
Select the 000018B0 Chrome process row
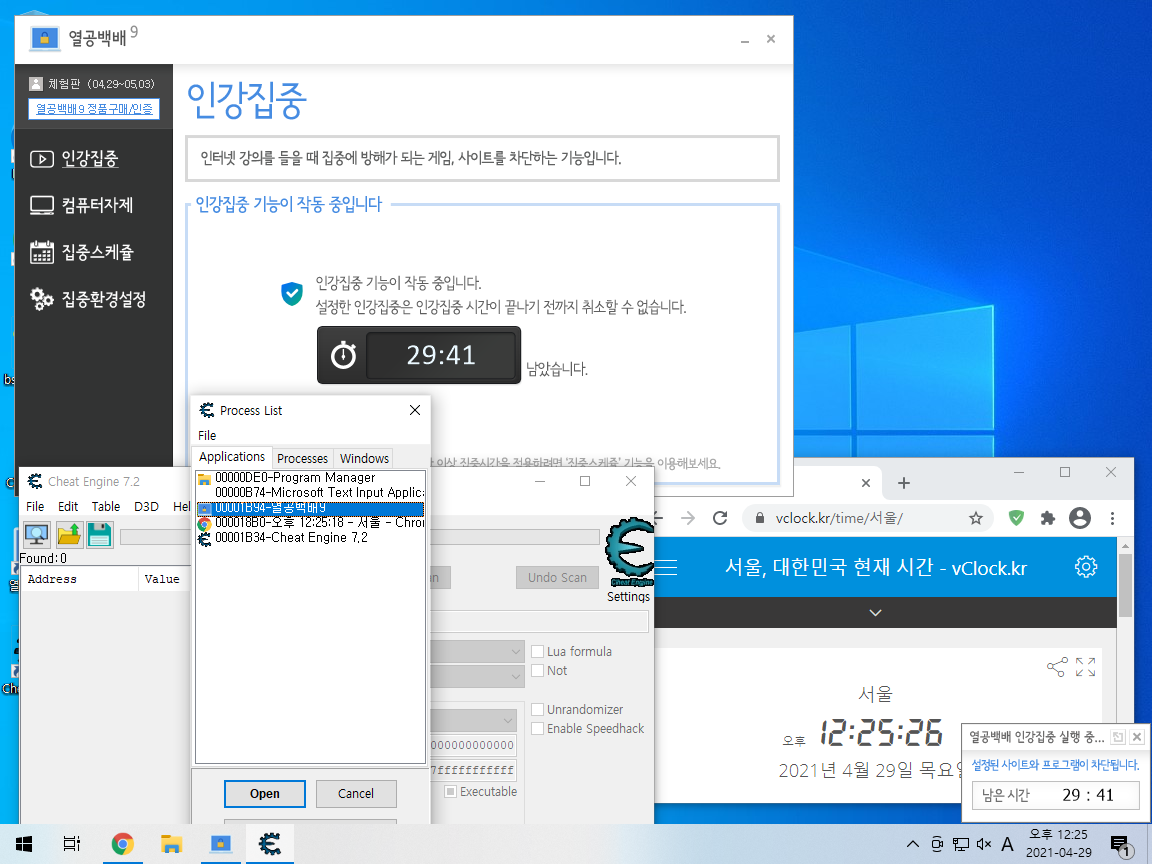(310, 523)
